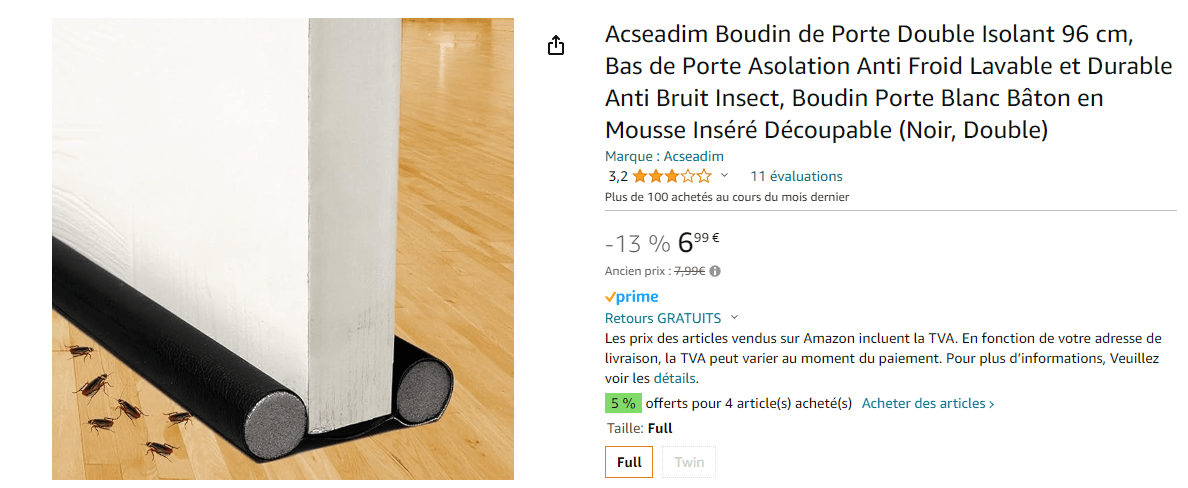The width and height of the screenshot is (1188, 488).
Task: Click the orange star rating icons
Action: (672, 177)
